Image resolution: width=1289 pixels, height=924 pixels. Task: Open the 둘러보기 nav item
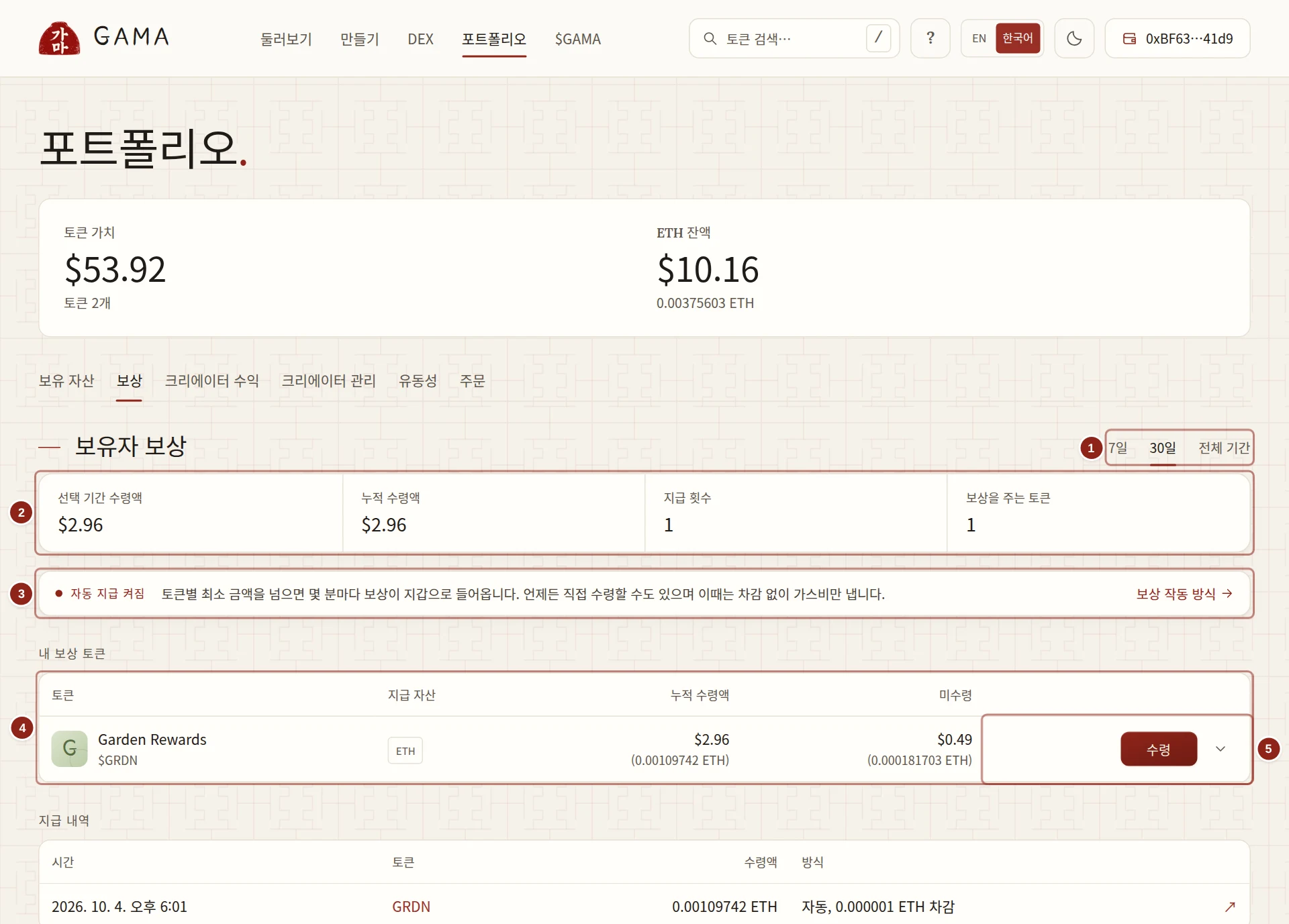286,39
